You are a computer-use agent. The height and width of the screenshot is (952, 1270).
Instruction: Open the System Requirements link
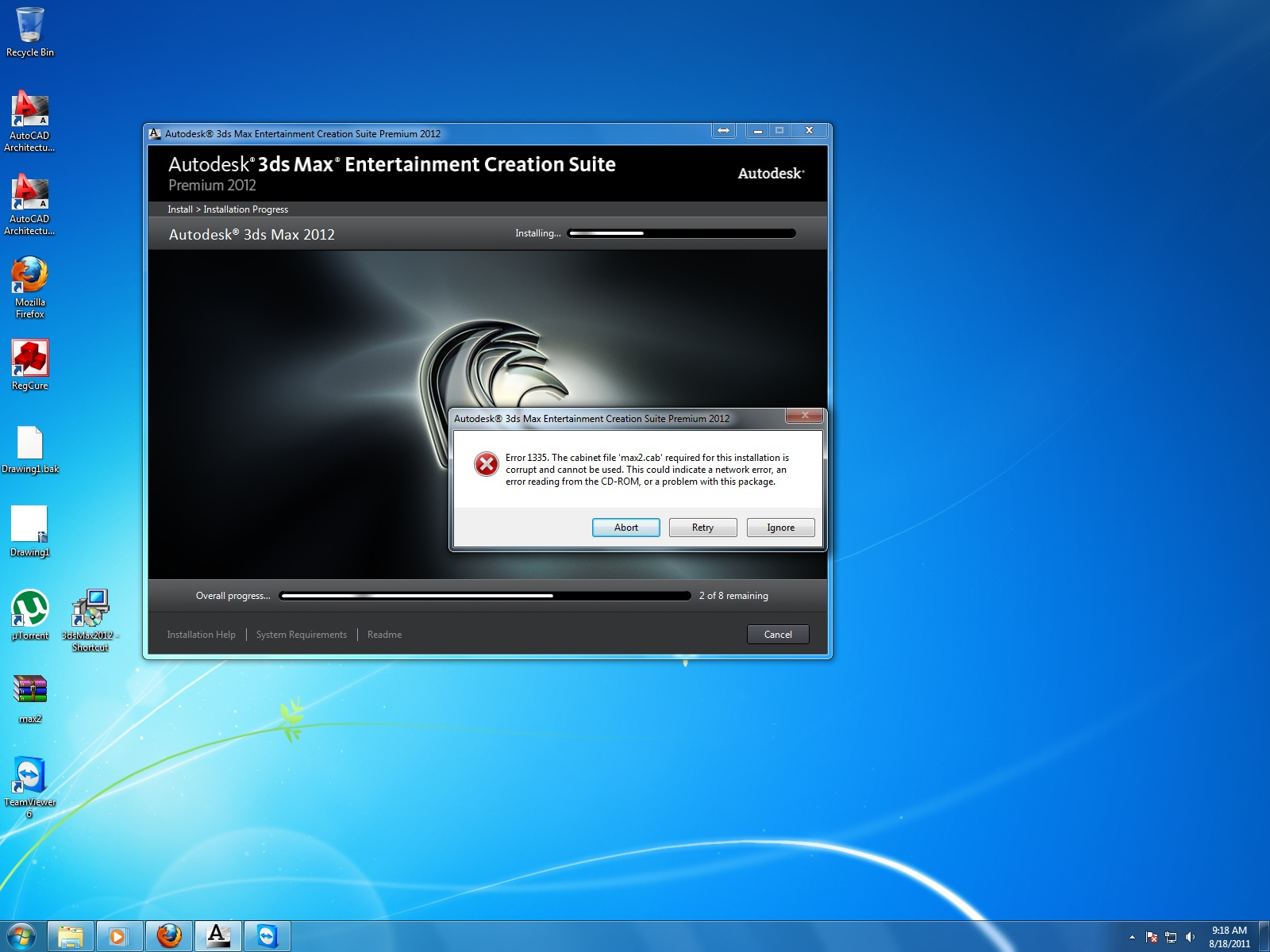(302, 635)
